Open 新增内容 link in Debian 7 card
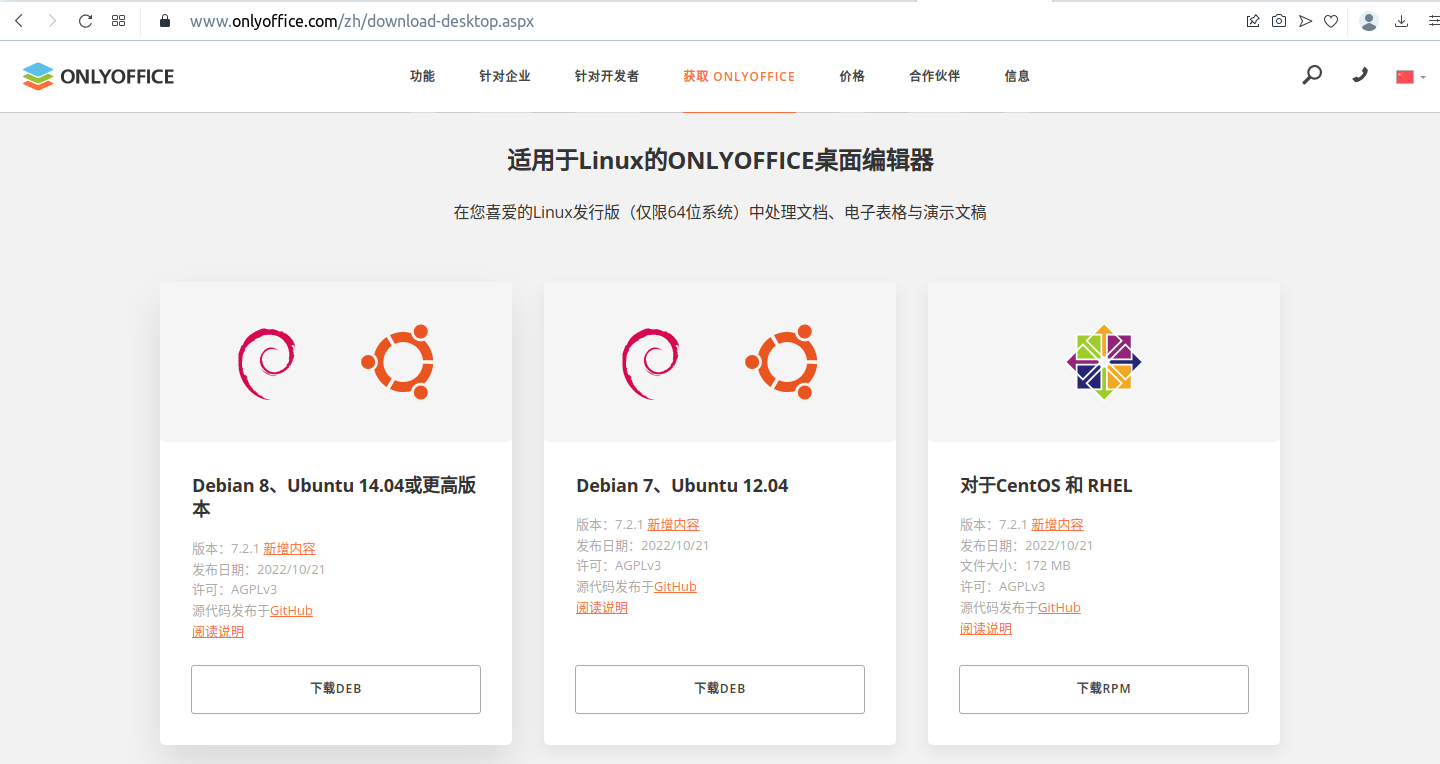 (673, 524)
